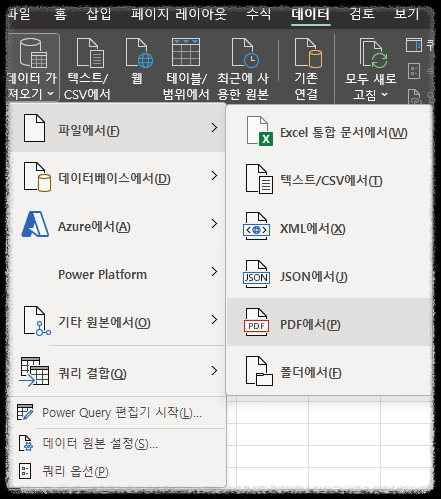The width and height of the screenshot is (441, 499).
Task: Click the data source settings gear-file icon
Action: click(x=26, y=443)
